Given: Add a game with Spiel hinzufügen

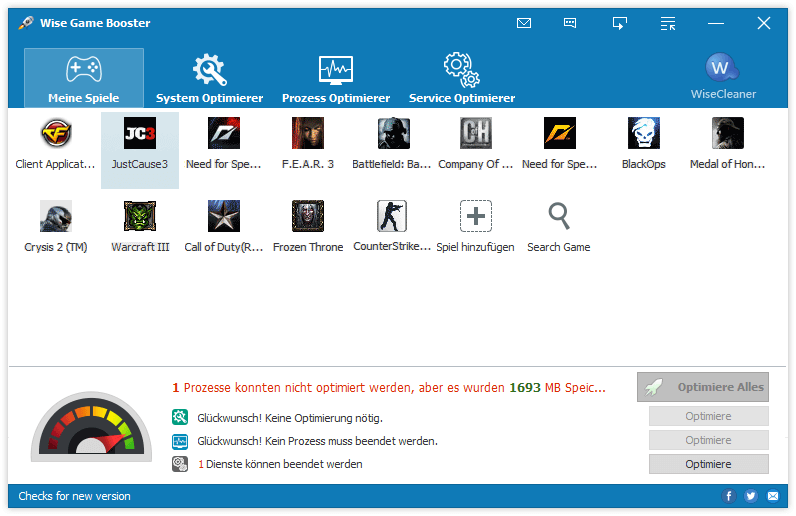Looking at the screenshot, I should coord(476,216).
